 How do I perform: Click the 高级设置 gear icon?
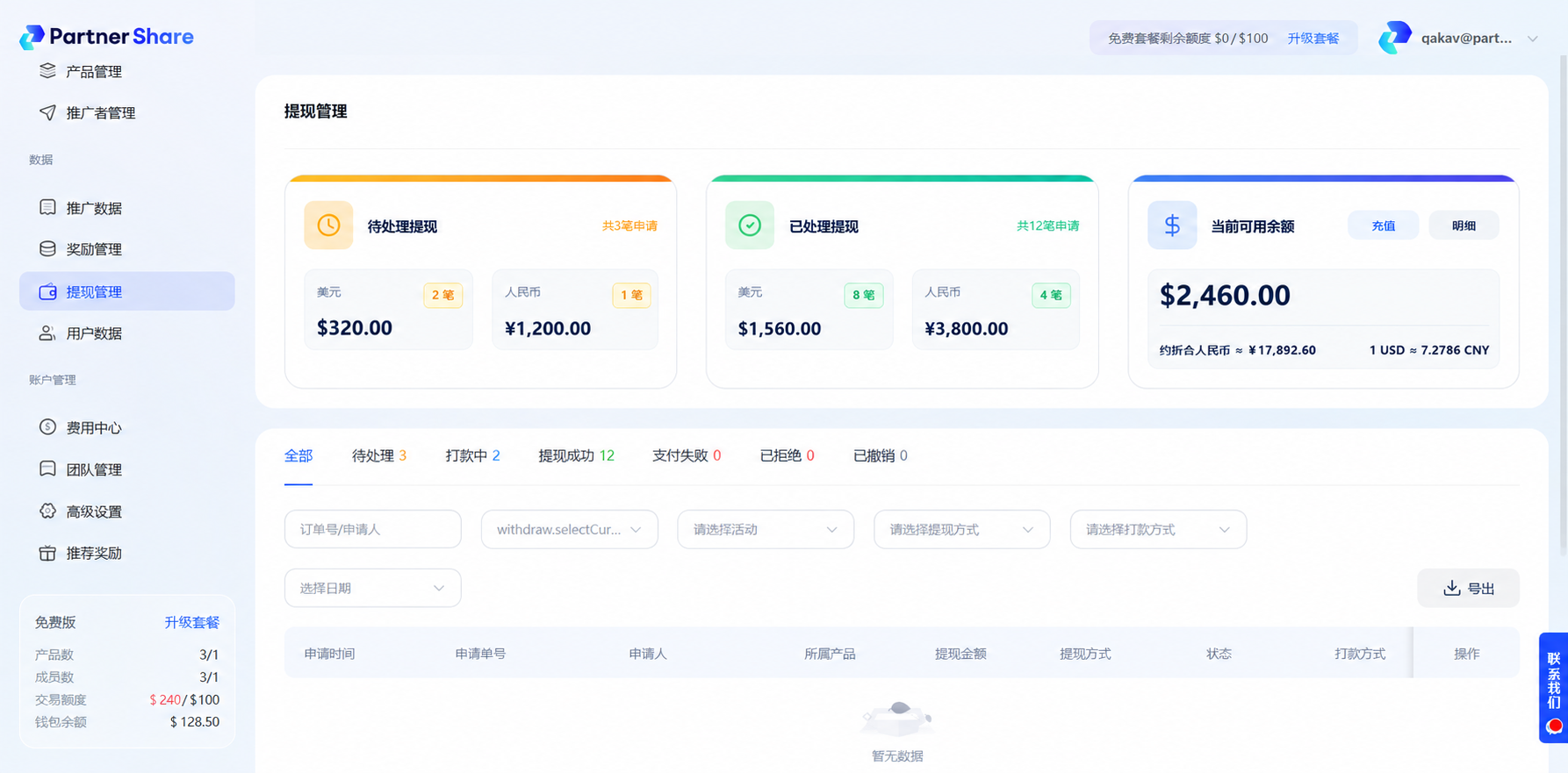pyautogui.click(x=47, y=511)
